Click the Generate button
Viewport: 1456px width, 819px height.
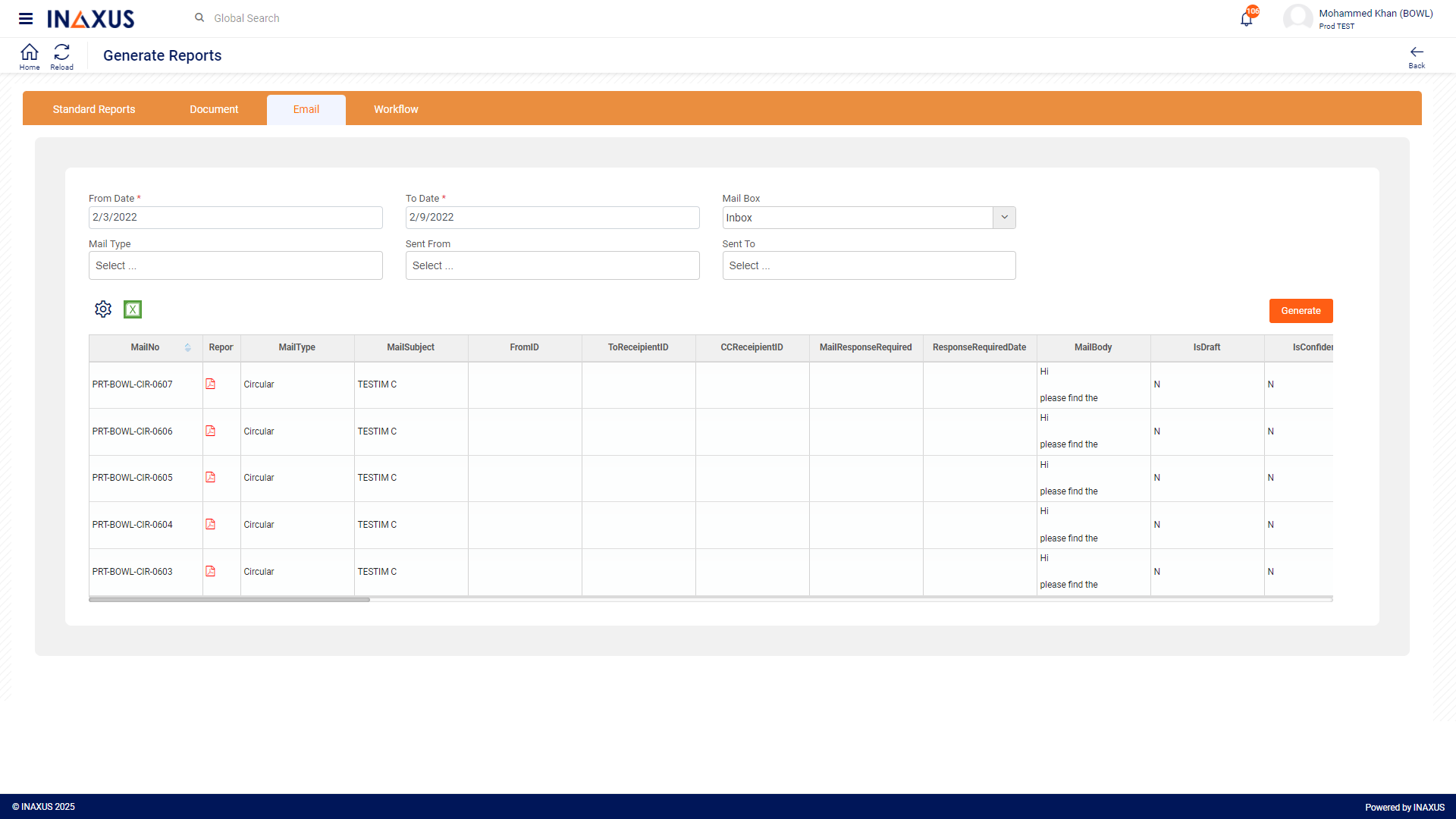(x=1301, y=310)
